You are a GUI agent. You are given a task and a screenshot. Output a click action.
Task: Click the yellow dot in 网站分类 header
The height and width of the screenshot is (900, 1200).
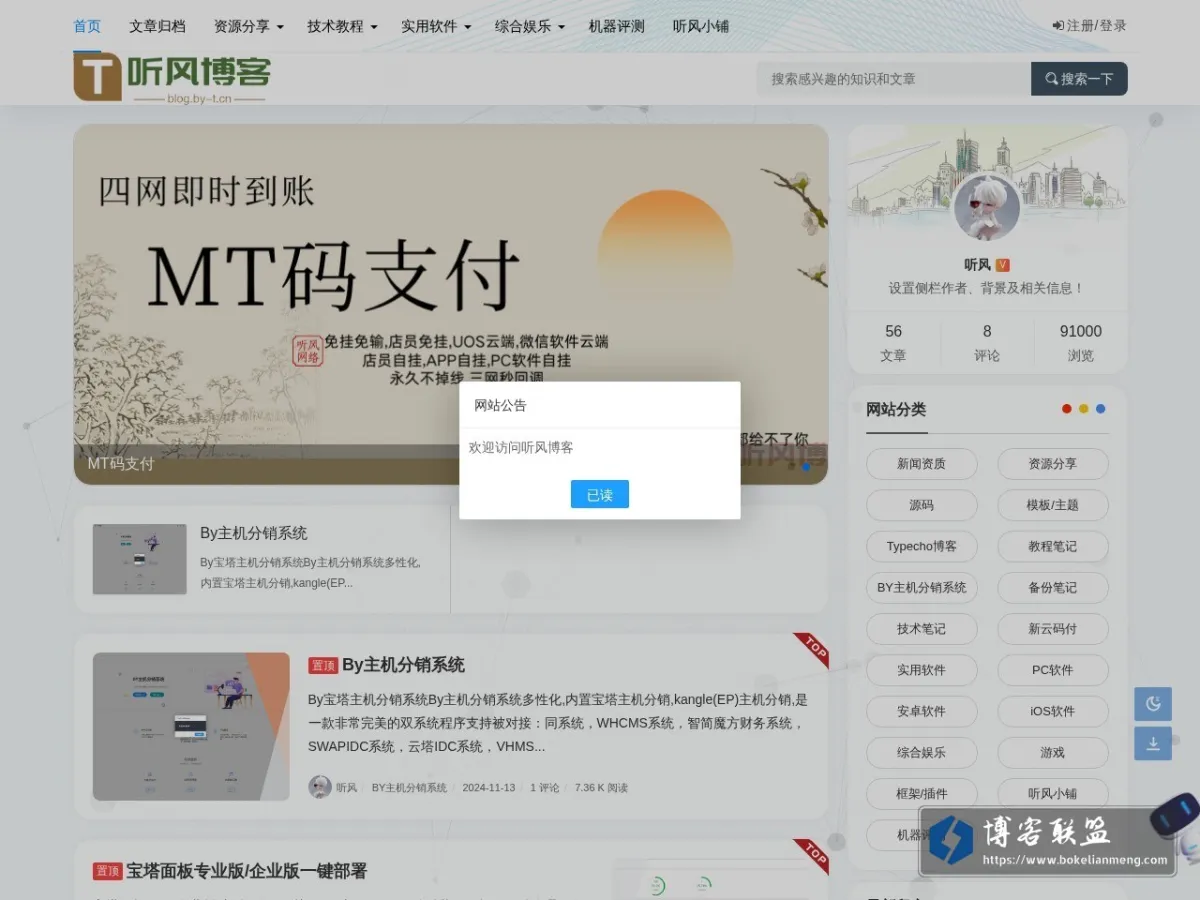(1084, 408)
